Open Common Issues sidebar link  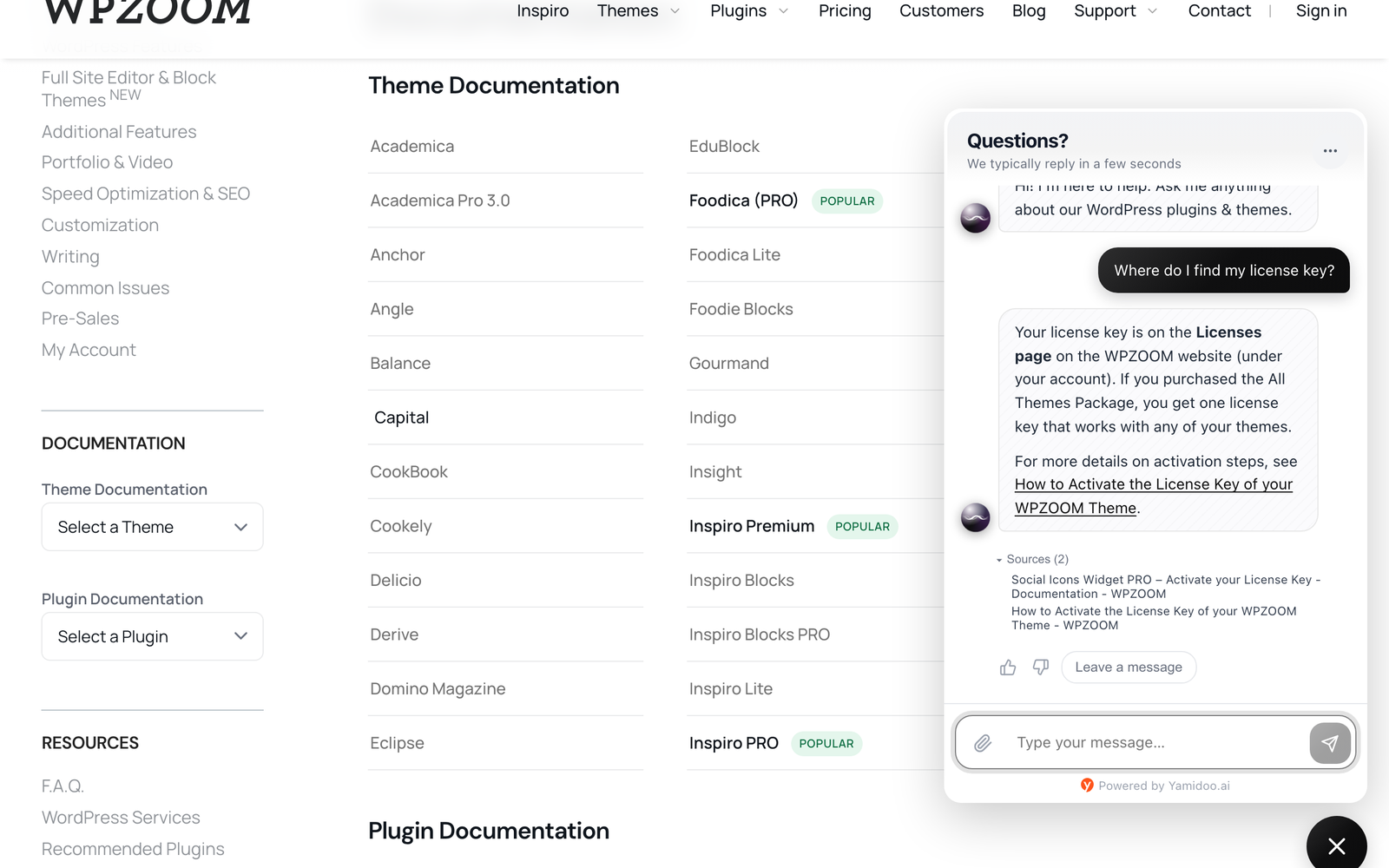(x=105, y=288)
